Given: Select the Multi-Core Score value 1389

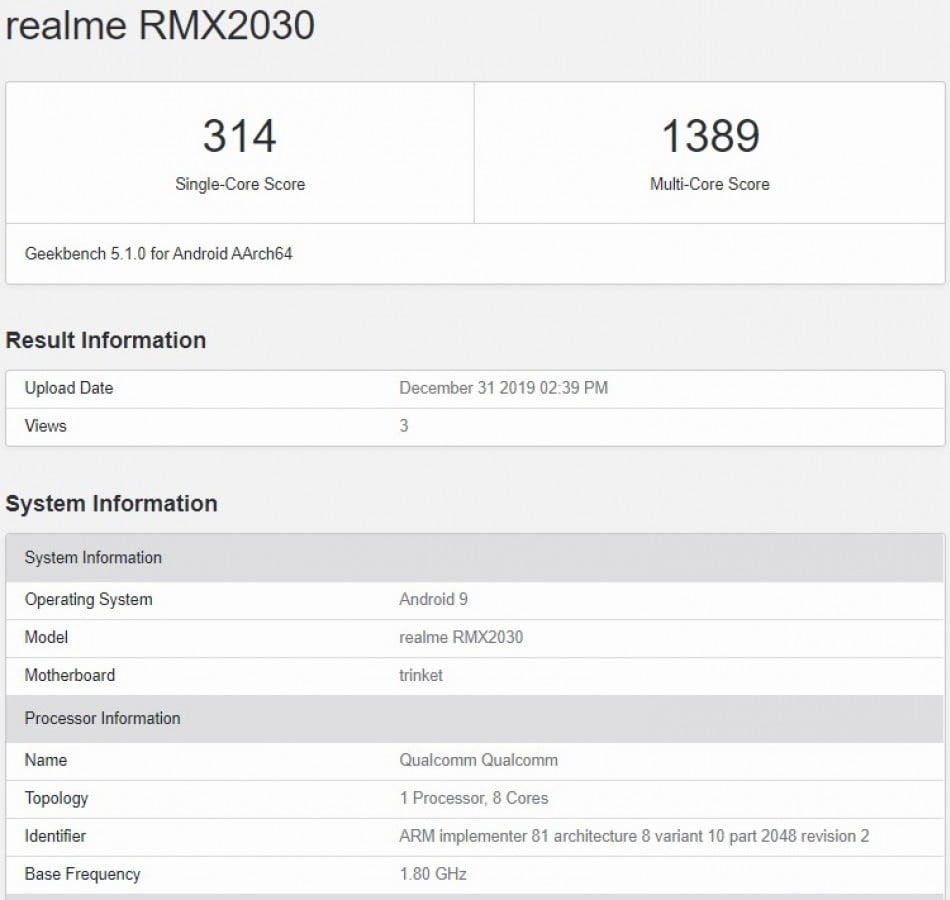Looking at the screenshot, I should 709,137.
